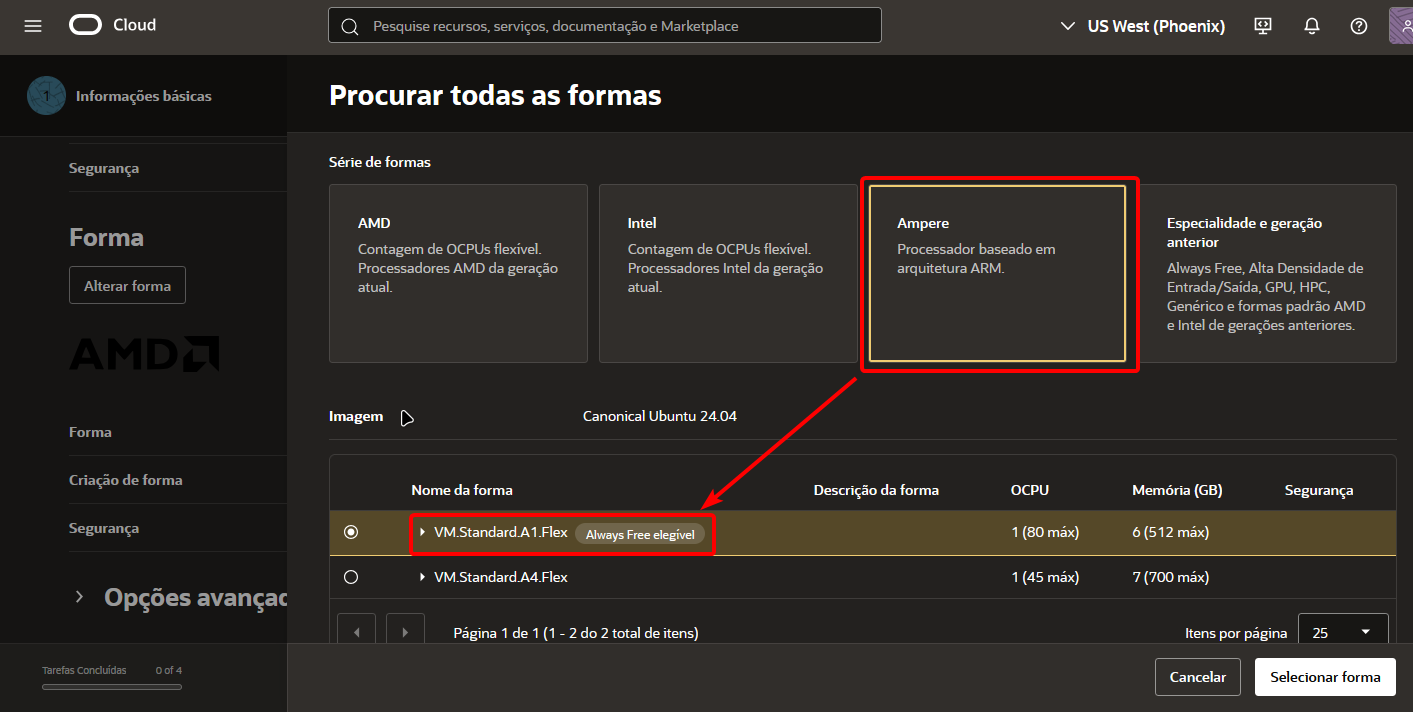This screenshot has height=712, width=1413.
Task: Click the Always Free elegível badge
Action: 640,534
